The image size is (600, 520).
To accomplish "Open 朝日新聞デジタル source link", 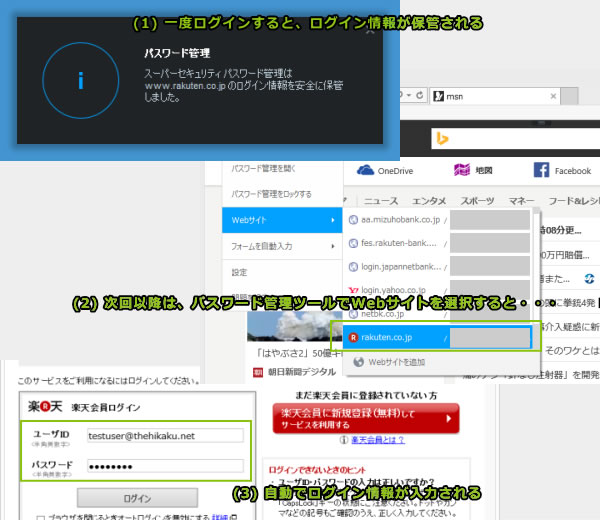I will point(302,372).
